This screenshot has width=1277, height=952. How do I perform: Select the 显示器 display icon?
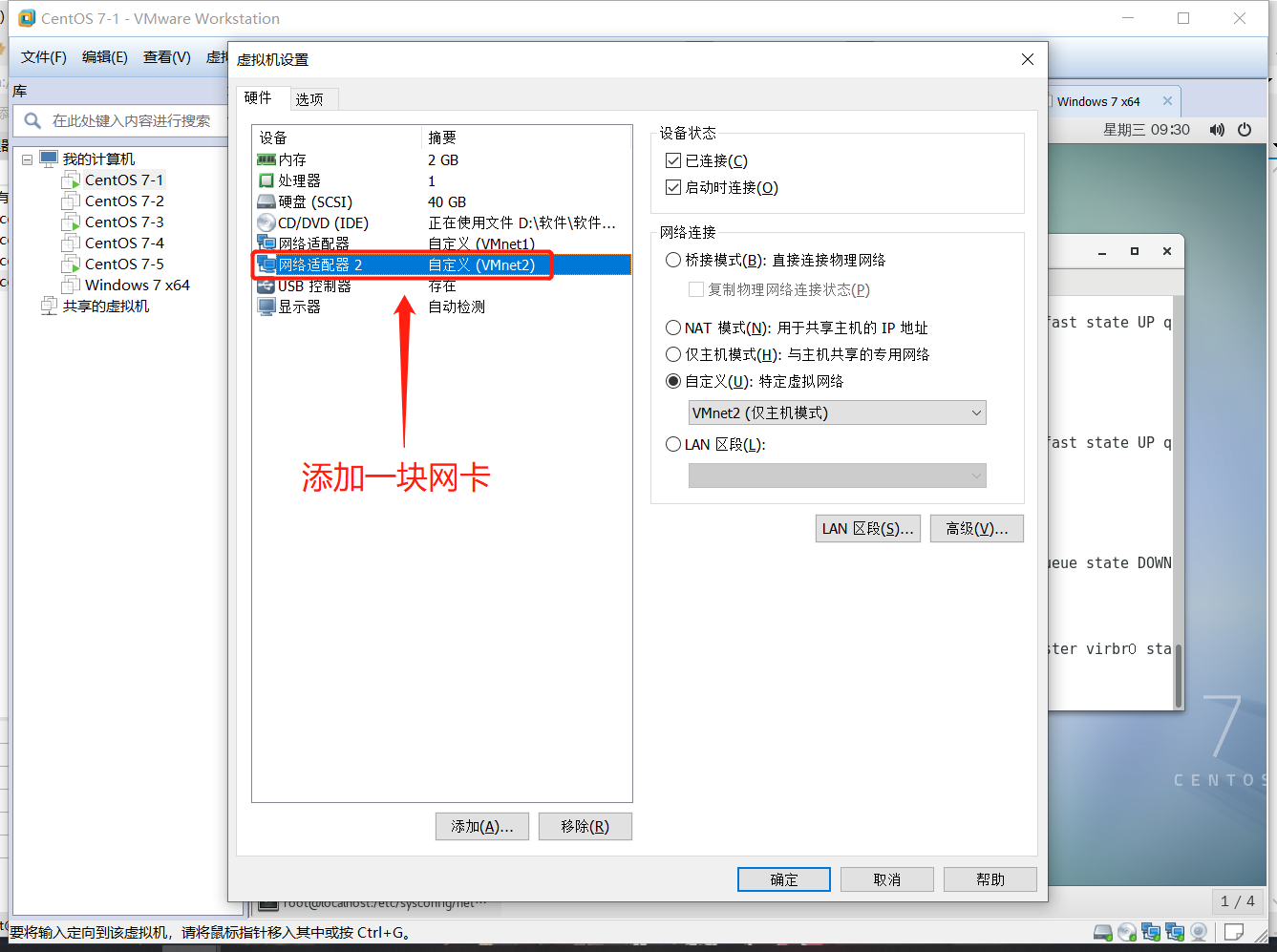pyautogui.click(x=266, y=307)
